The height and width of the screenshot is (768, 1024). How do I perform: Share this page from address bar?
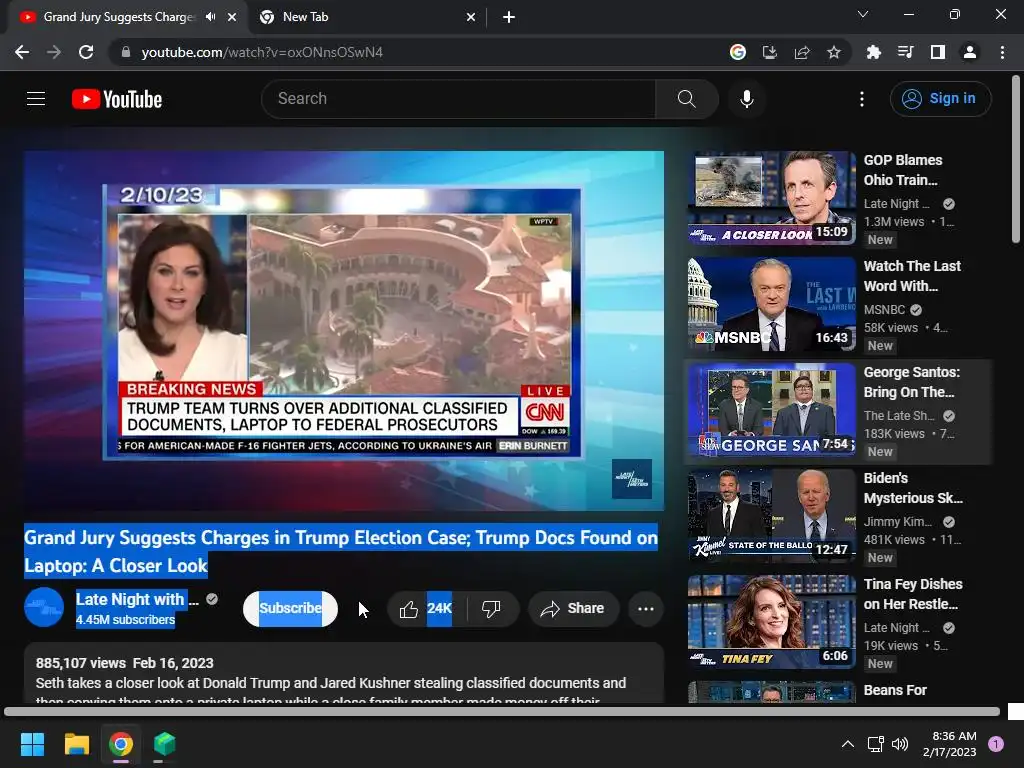pos(802,52)
